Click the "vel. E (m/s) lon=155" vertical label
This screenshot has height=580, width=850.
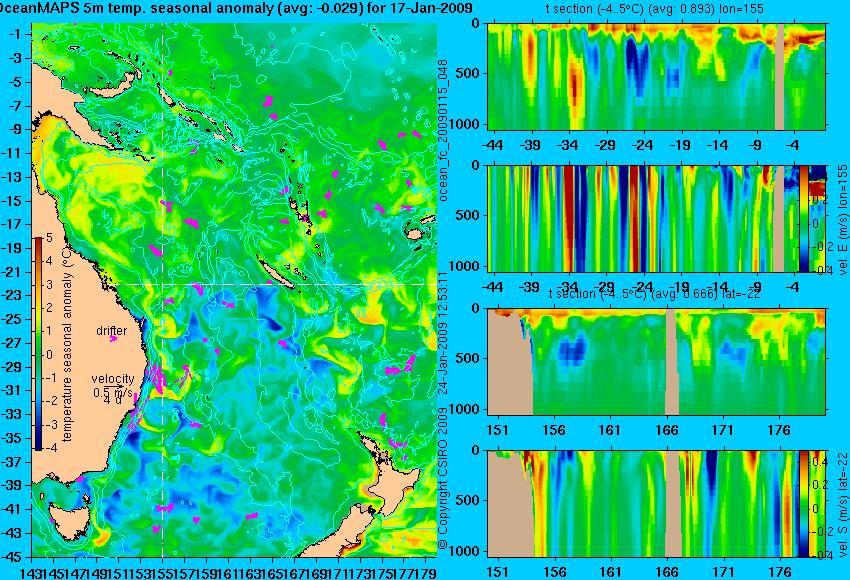click(843, 219)
